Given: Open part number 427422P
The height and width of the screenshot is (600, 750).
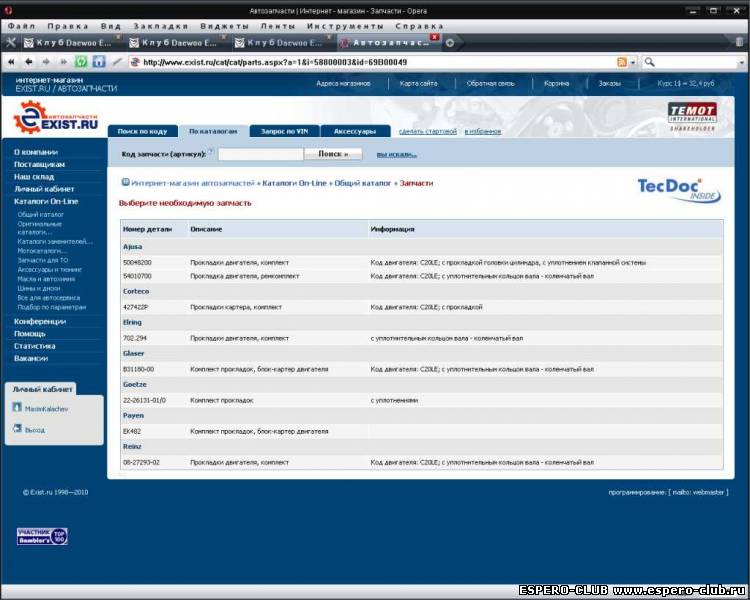Looking at the screenshot, I should (135, 307).
